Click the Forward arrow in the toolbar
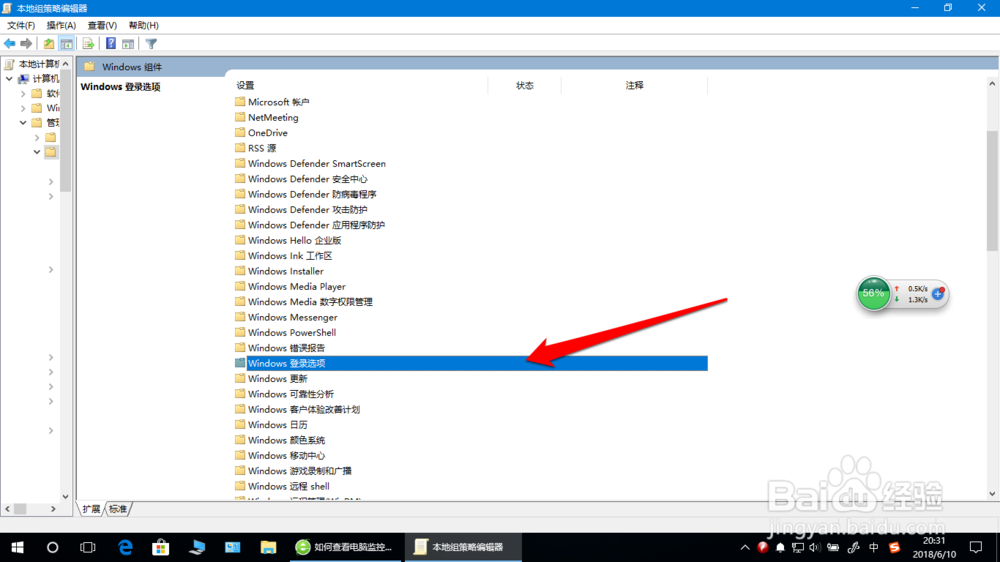This screenshot has width=1000, height=562. click(x=26, y=43)
